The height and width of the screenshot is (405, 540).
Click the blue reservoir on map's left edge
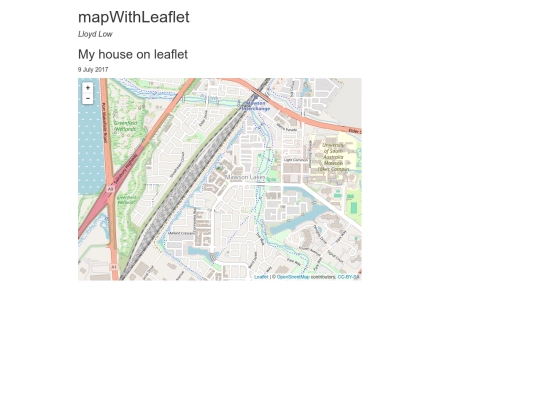(90, 138)
